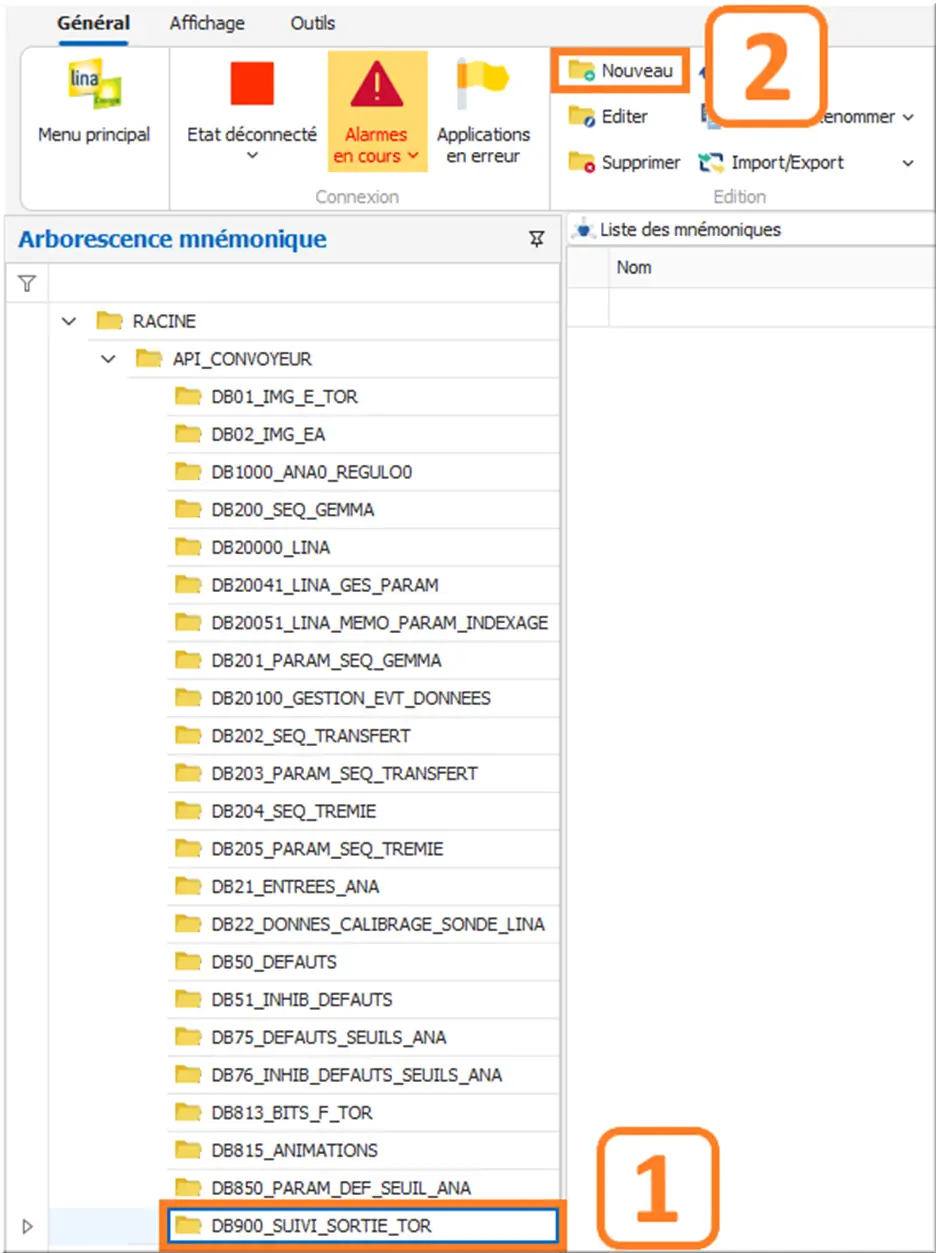Click the Nom column header
936x1253 pixels.
point(634,267)
